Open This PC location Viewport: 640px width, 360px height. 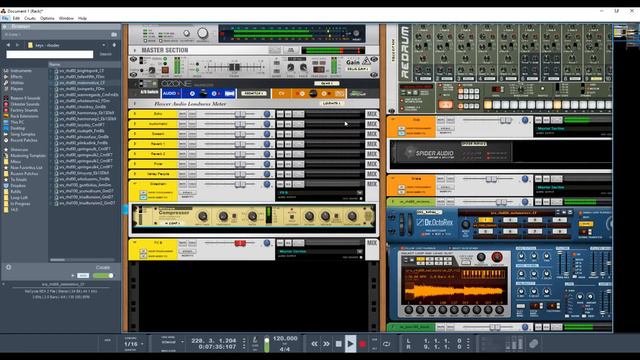click(x=17, y=122)
